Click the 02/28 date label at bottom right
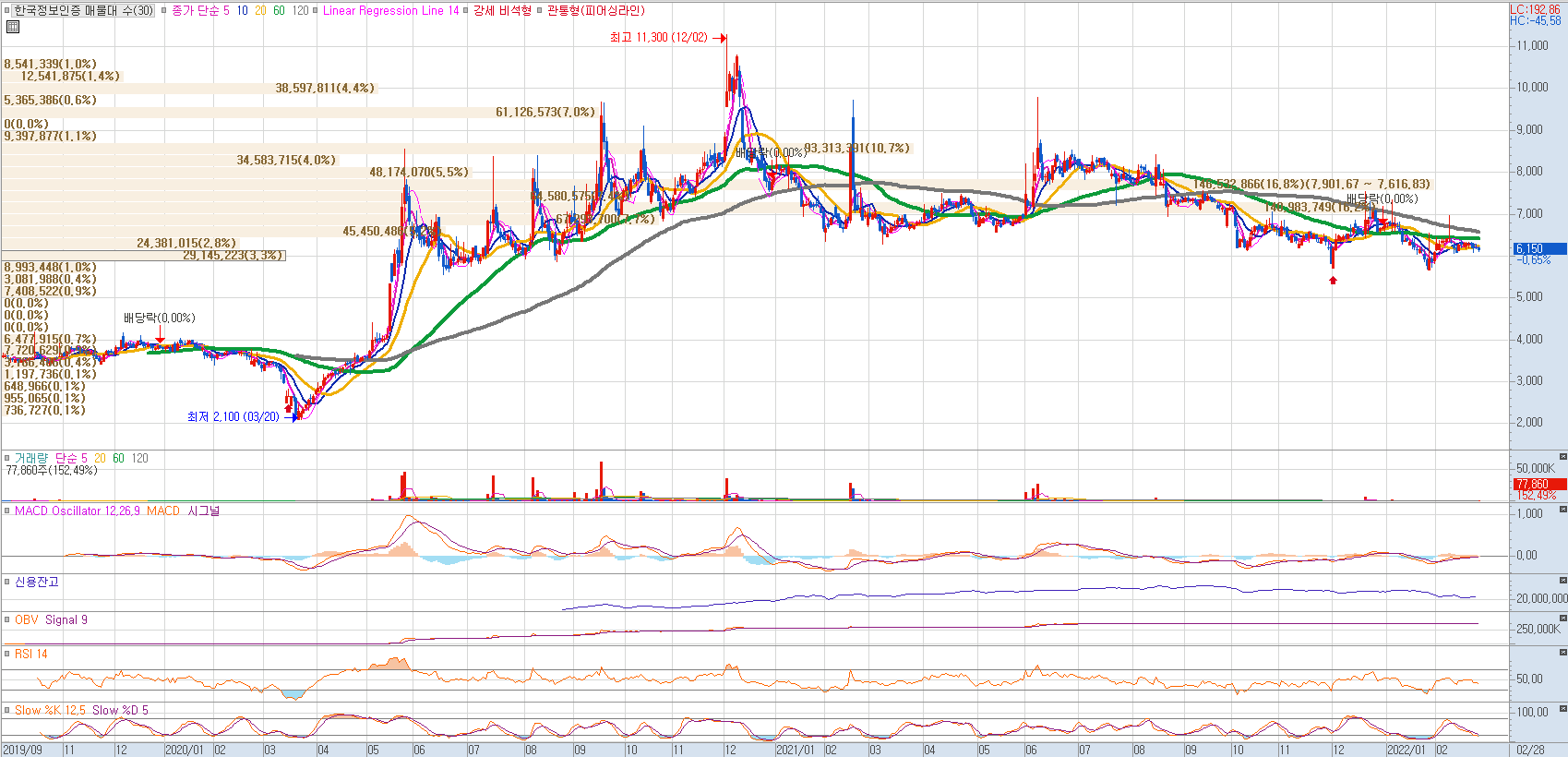Viewport: 1568px width, 757px height. tap(1530, 751)
